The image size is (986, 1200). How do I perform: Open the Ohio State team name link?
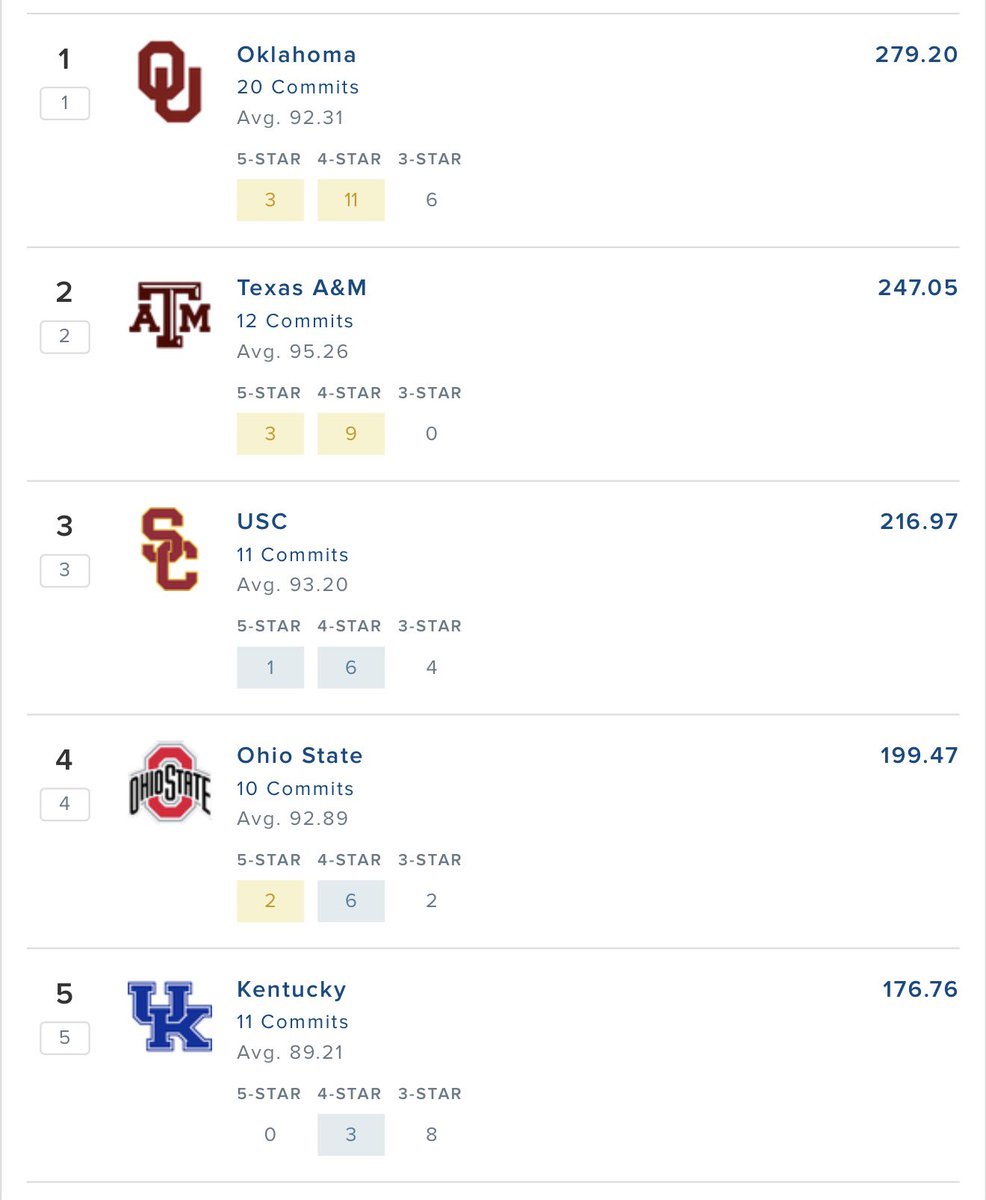pyautogui.click(x=299, y=756)
